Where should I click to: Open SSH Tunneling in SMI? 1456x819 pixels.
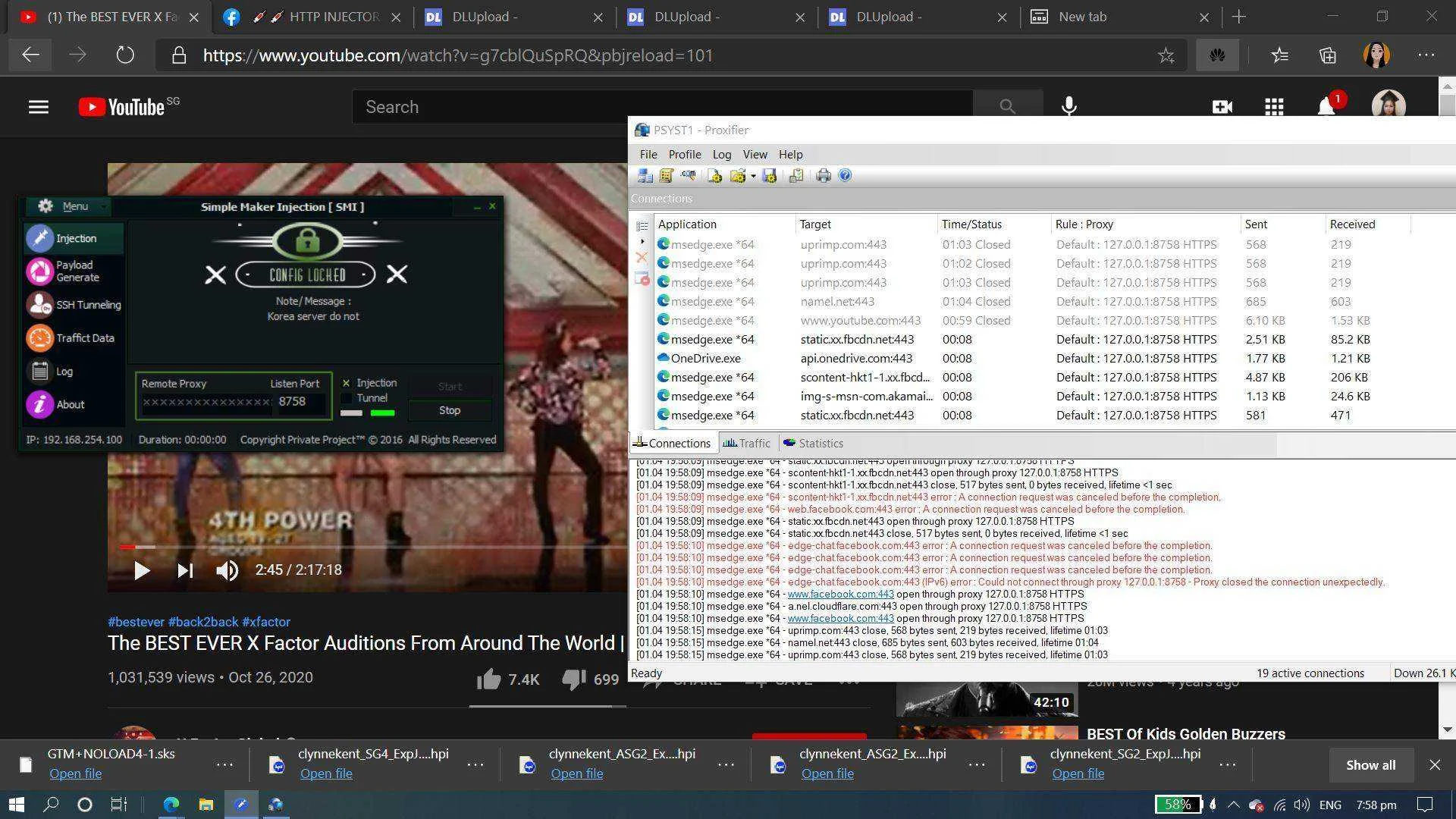pyautogui.click(x=74, y=305)
